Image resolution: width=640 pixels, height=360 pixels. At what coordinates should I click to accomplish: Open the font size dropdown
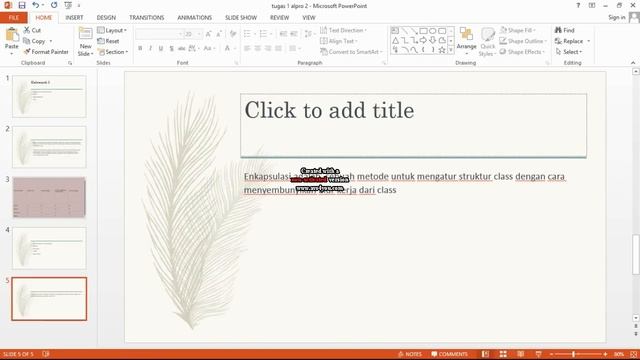[200, 34]
